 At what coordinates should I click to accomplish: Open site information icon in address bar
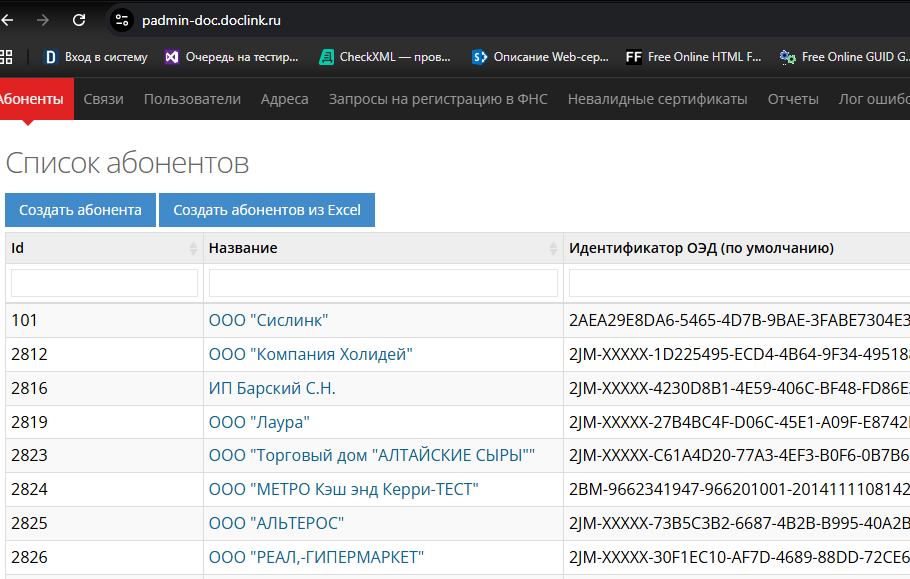122,20
